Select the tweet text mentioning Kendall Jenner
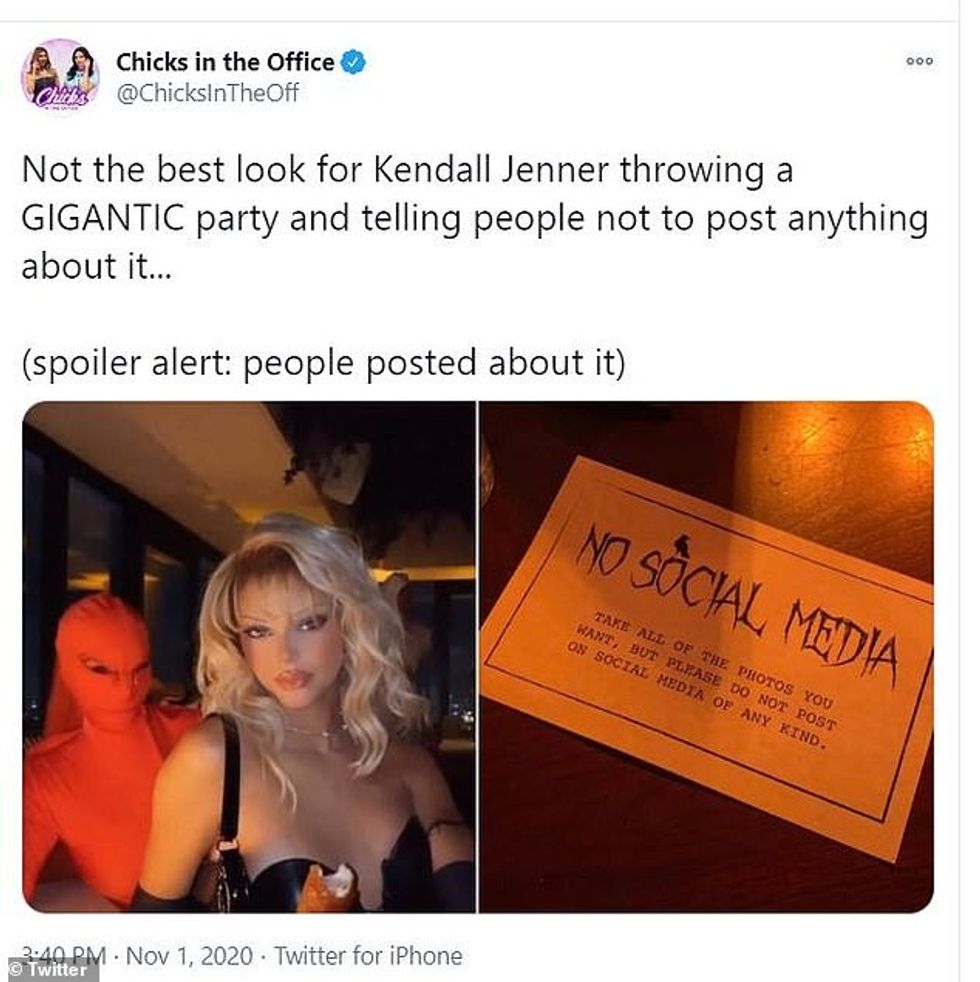Screen dimensions: 980x982 (x=475, y=218)
